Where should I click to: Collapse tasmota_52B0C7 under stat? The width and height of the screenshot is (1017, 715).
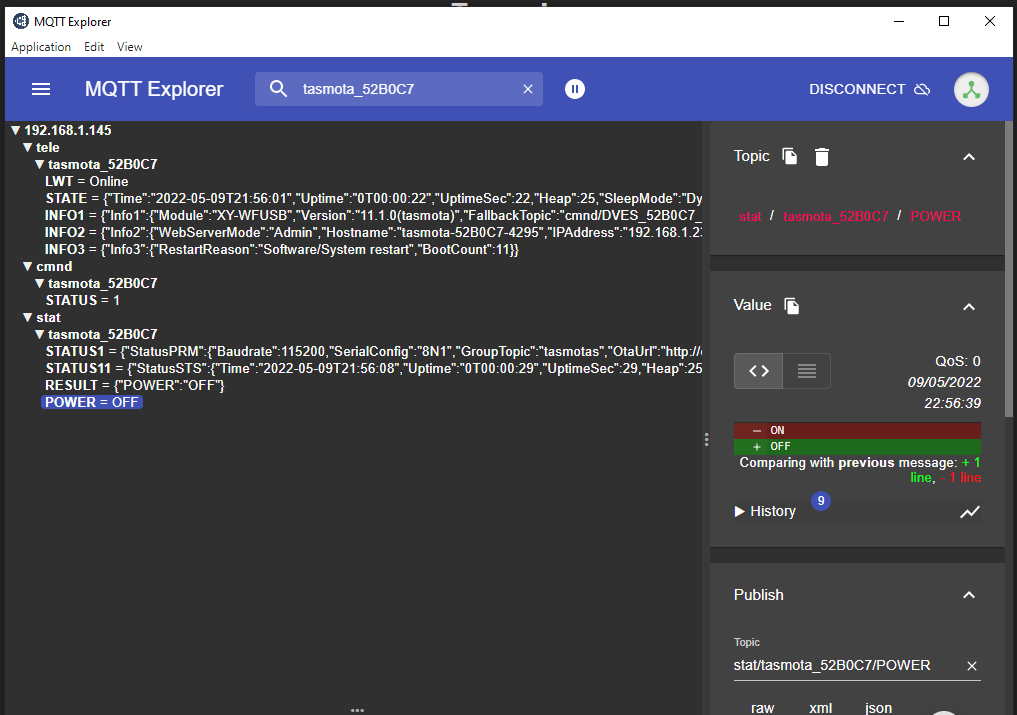click(x=39, y=334)
